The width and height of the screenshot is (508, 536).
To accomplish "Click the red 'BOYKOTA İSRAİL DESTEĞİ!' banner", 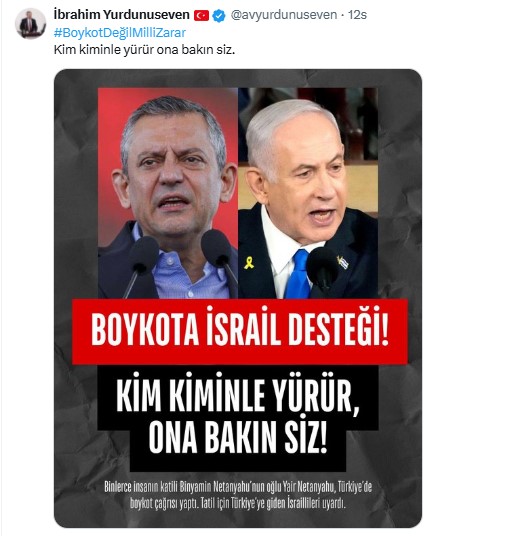I will point(240,332).
